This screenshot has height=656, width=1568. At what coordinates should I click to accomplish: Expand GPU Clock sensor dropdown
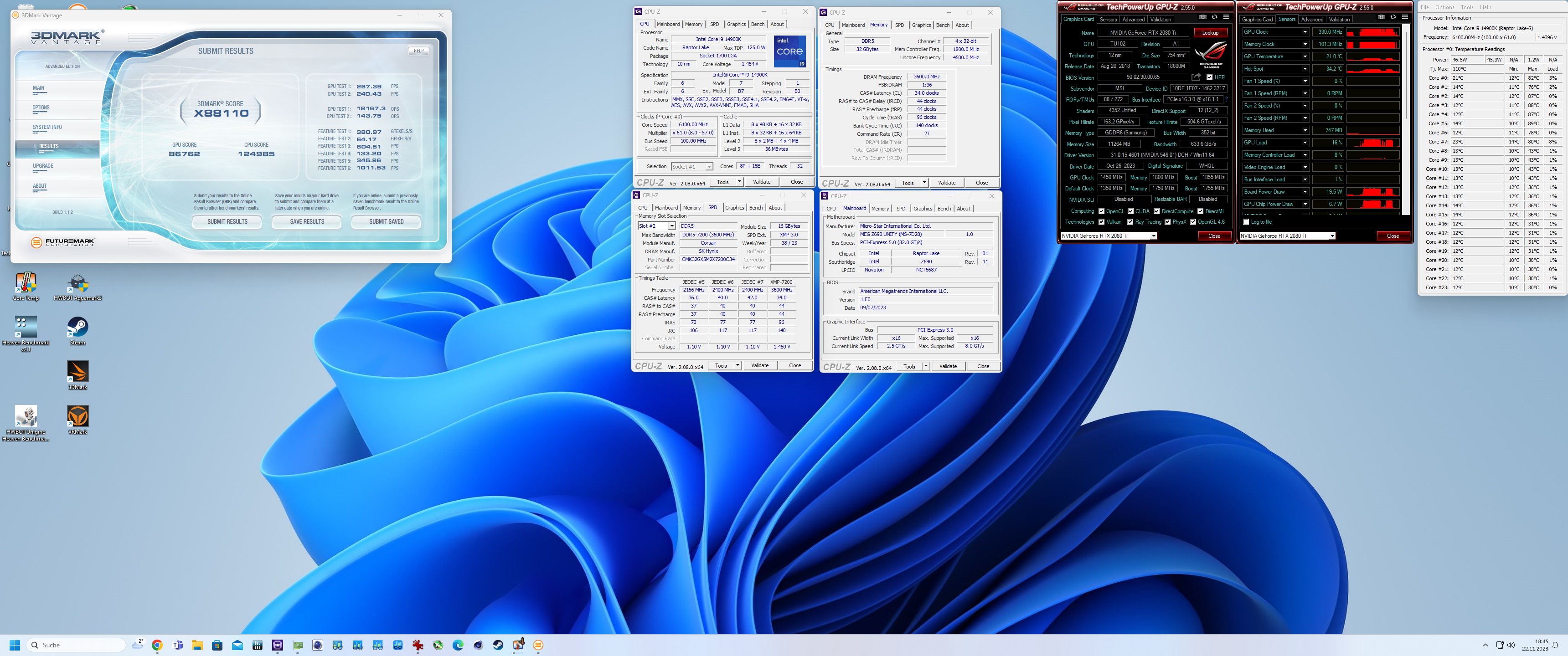coord(1305,31)
